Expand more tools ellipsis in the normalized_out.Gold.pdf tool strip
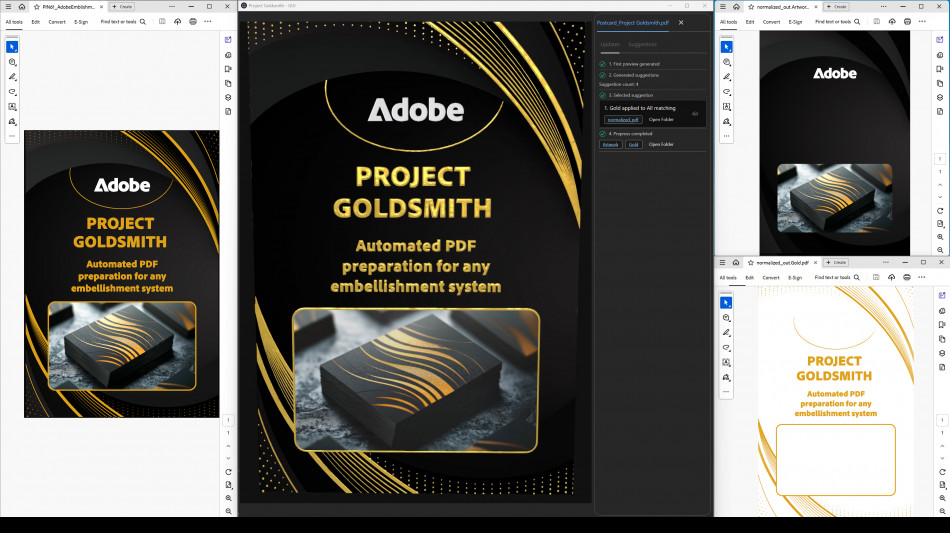Screen dimensions: 950x533 point(727,392)
